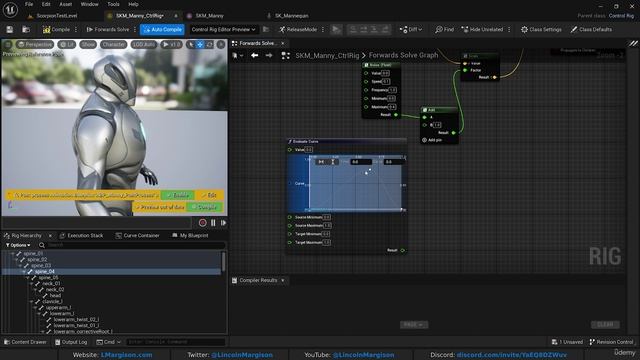Viewport: 640px width, 360px height.
Task: Click Edit in the yellow warning bar
Action: [x=209, y=196]
